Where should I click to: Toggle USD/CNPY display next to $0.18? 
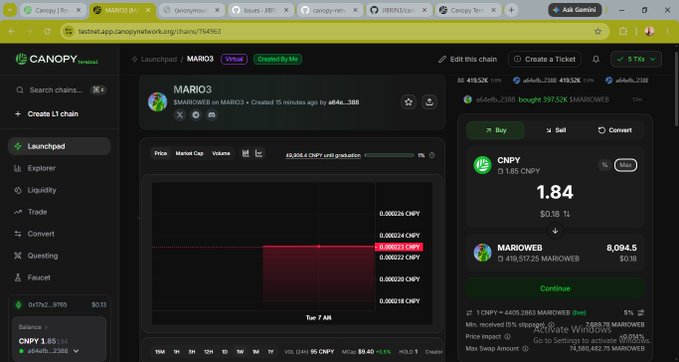point(567,214)
